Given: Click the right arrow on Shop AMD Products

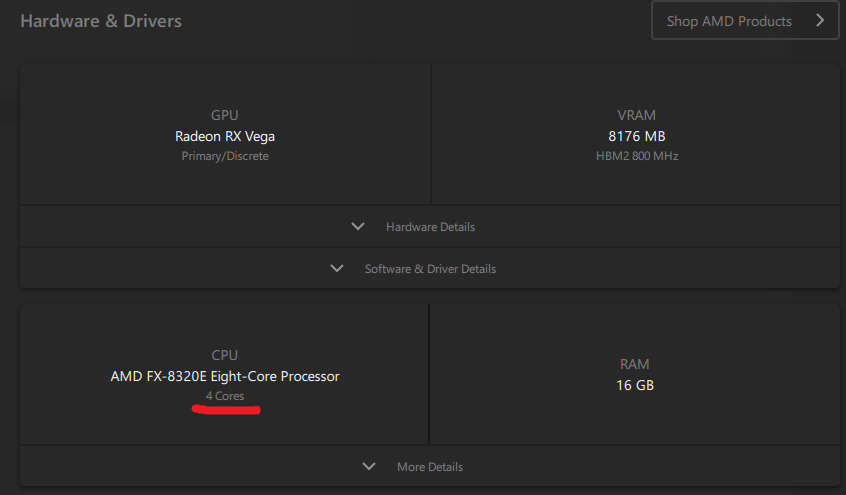Looking at the screenshot, I should click(x=820, y=20).
